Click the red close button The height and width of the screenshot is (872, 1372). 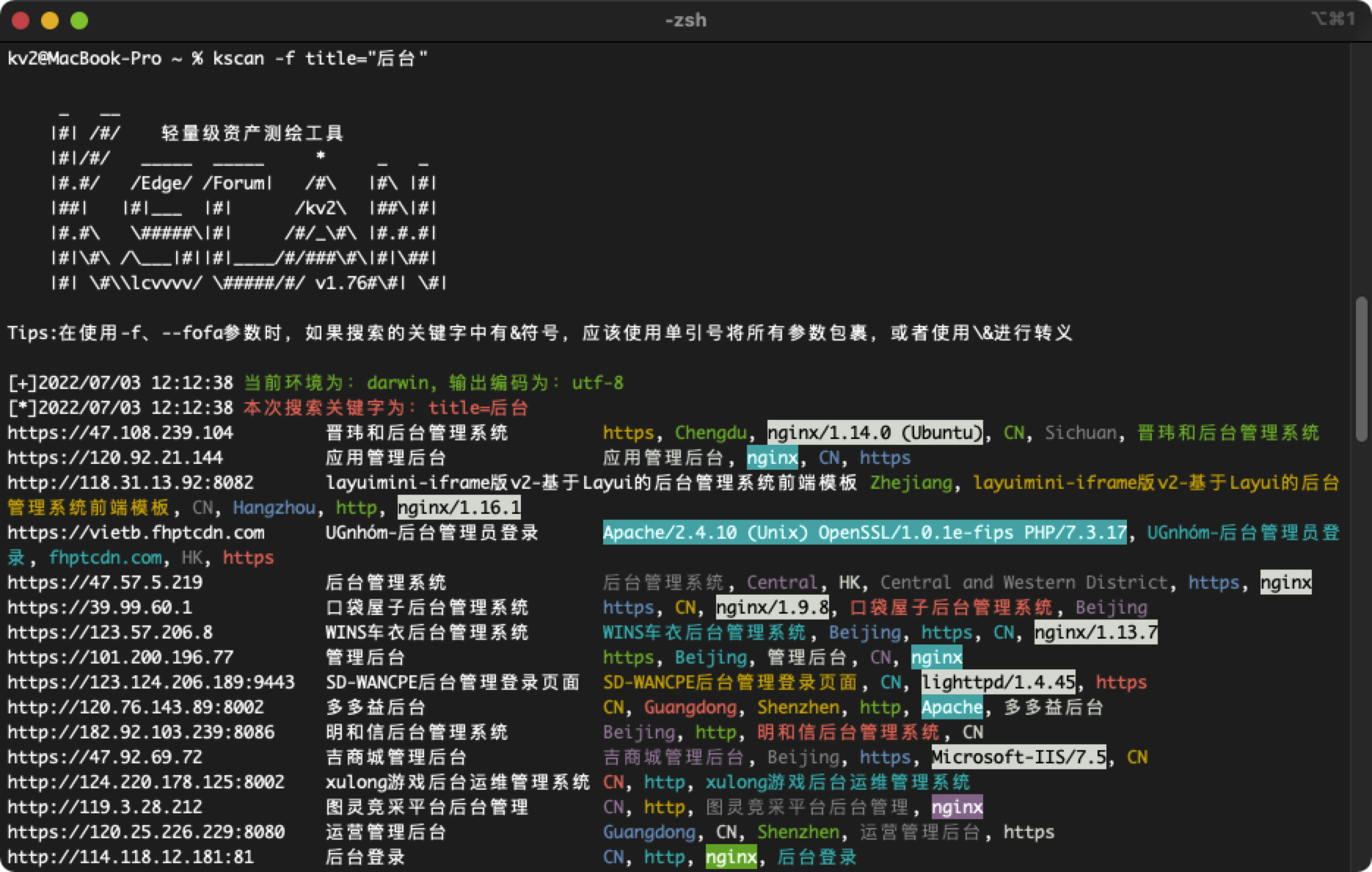[21, 20]
